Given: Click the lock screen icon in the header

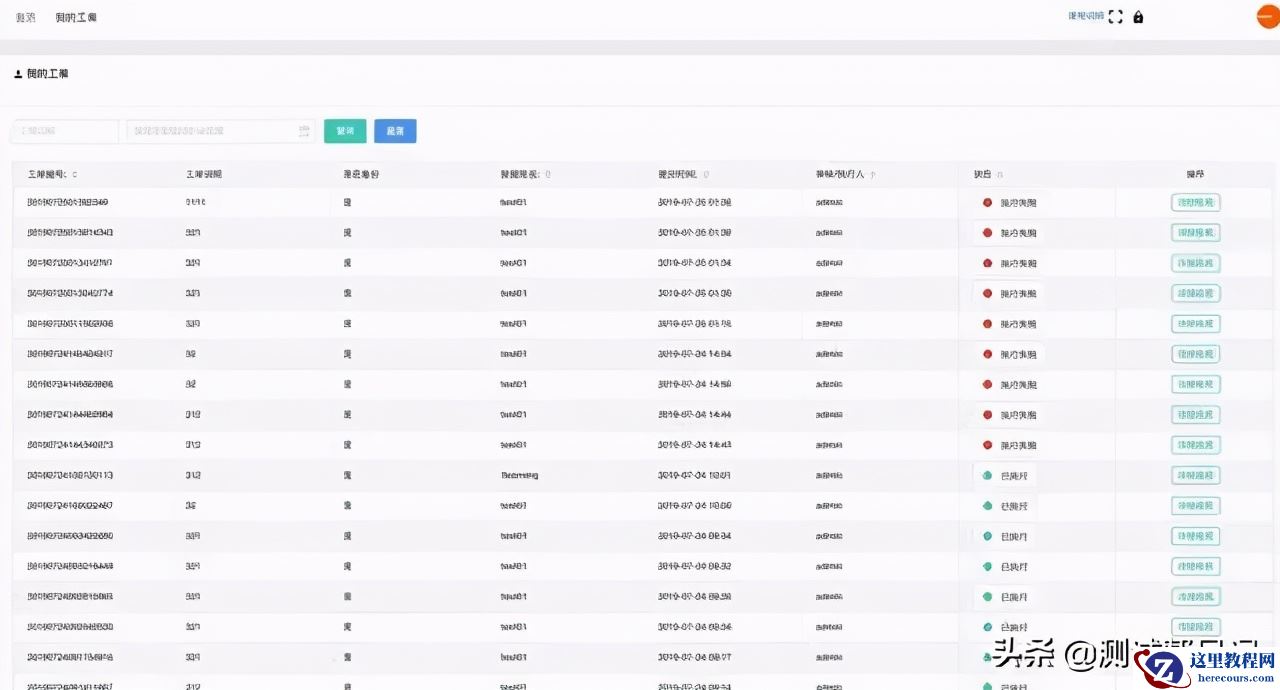Looking at the screenshot, I should (1137, 16).
